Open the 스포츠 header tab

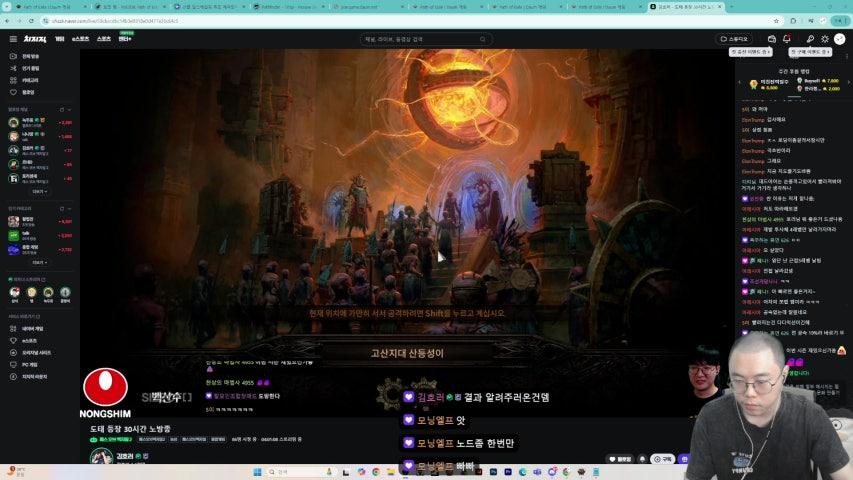pos(104,39)
